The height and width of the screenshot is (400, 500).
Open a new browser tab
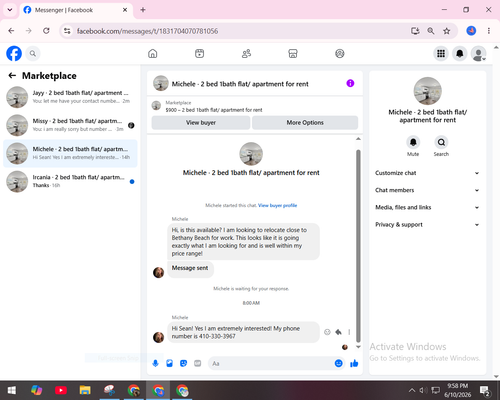pos(143,10)
